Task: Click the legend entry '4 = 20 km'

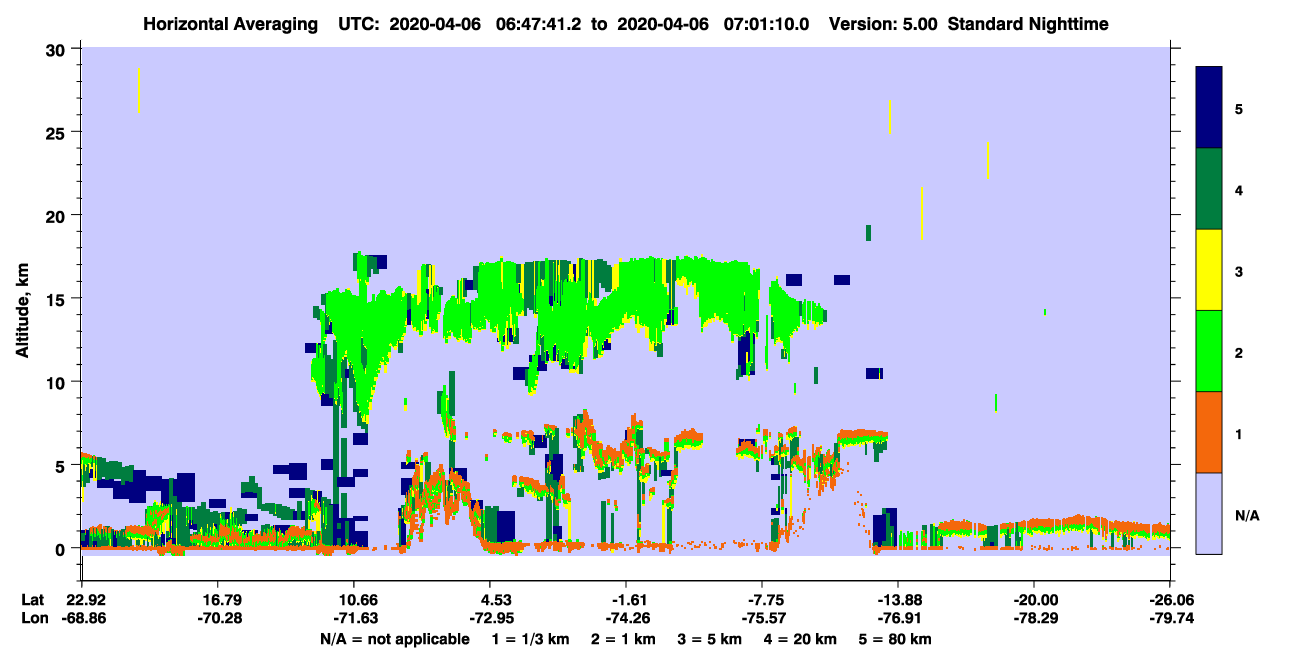Action: click(799, 639)
